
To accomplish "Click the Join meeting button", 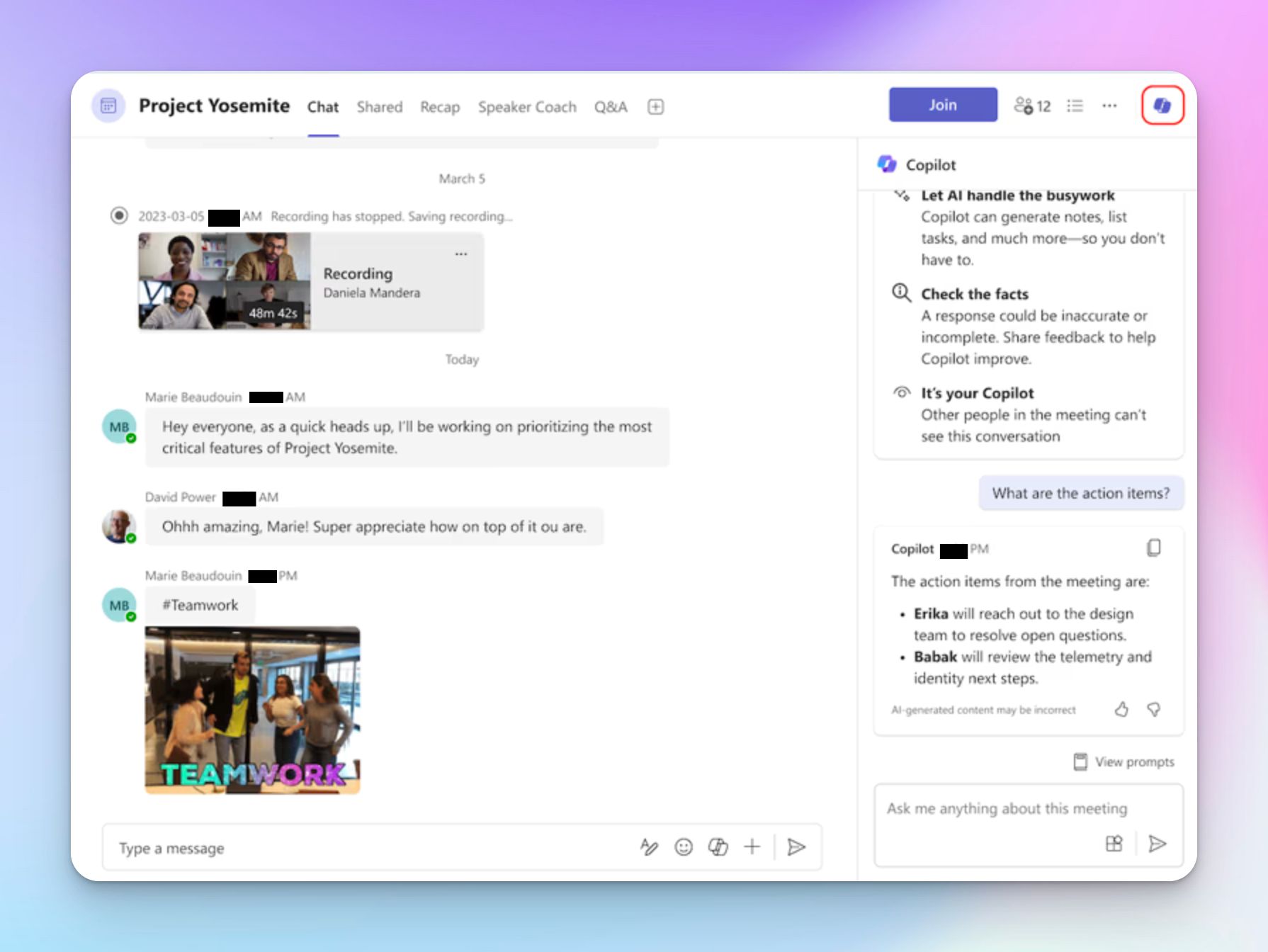I will [942, 104].
